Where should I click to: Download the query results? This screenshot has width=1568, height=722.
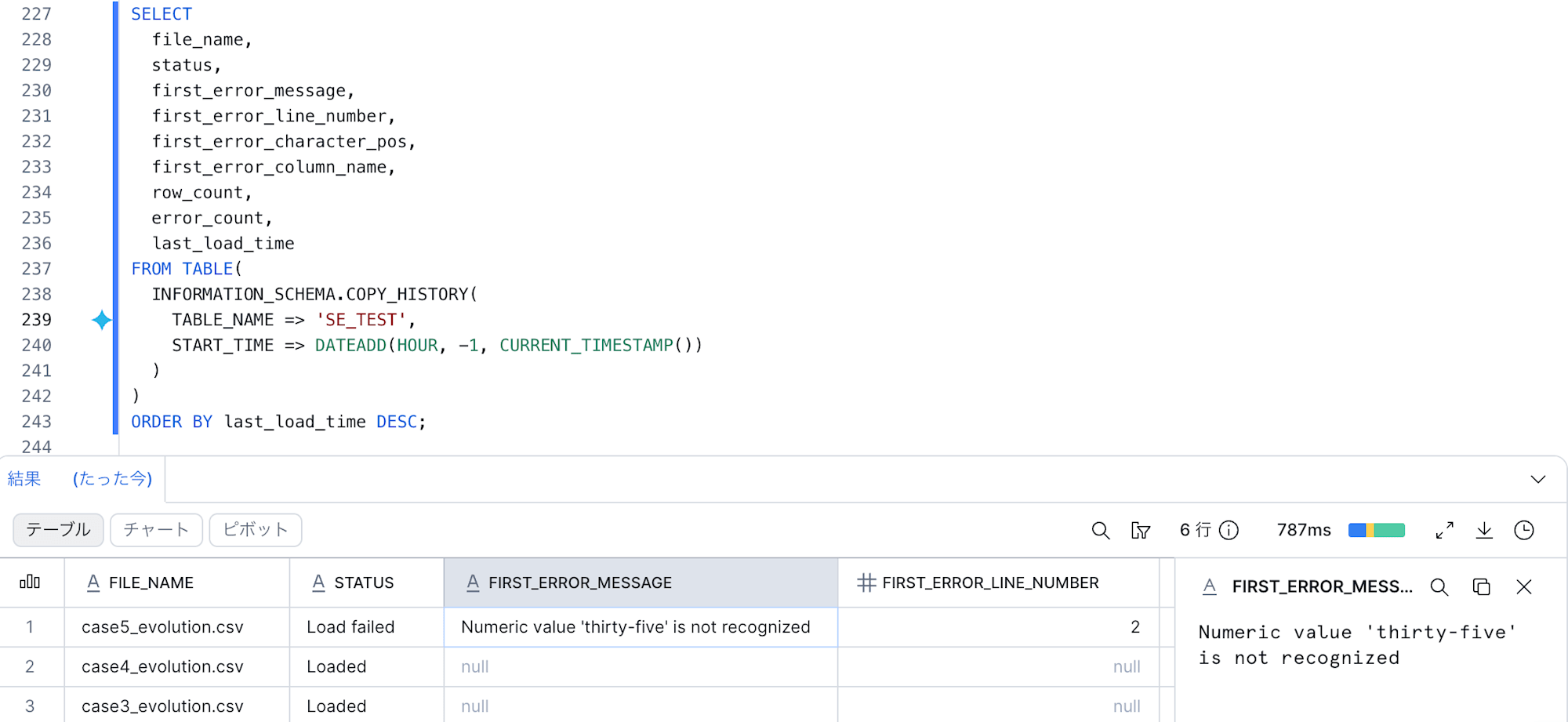1484,531
